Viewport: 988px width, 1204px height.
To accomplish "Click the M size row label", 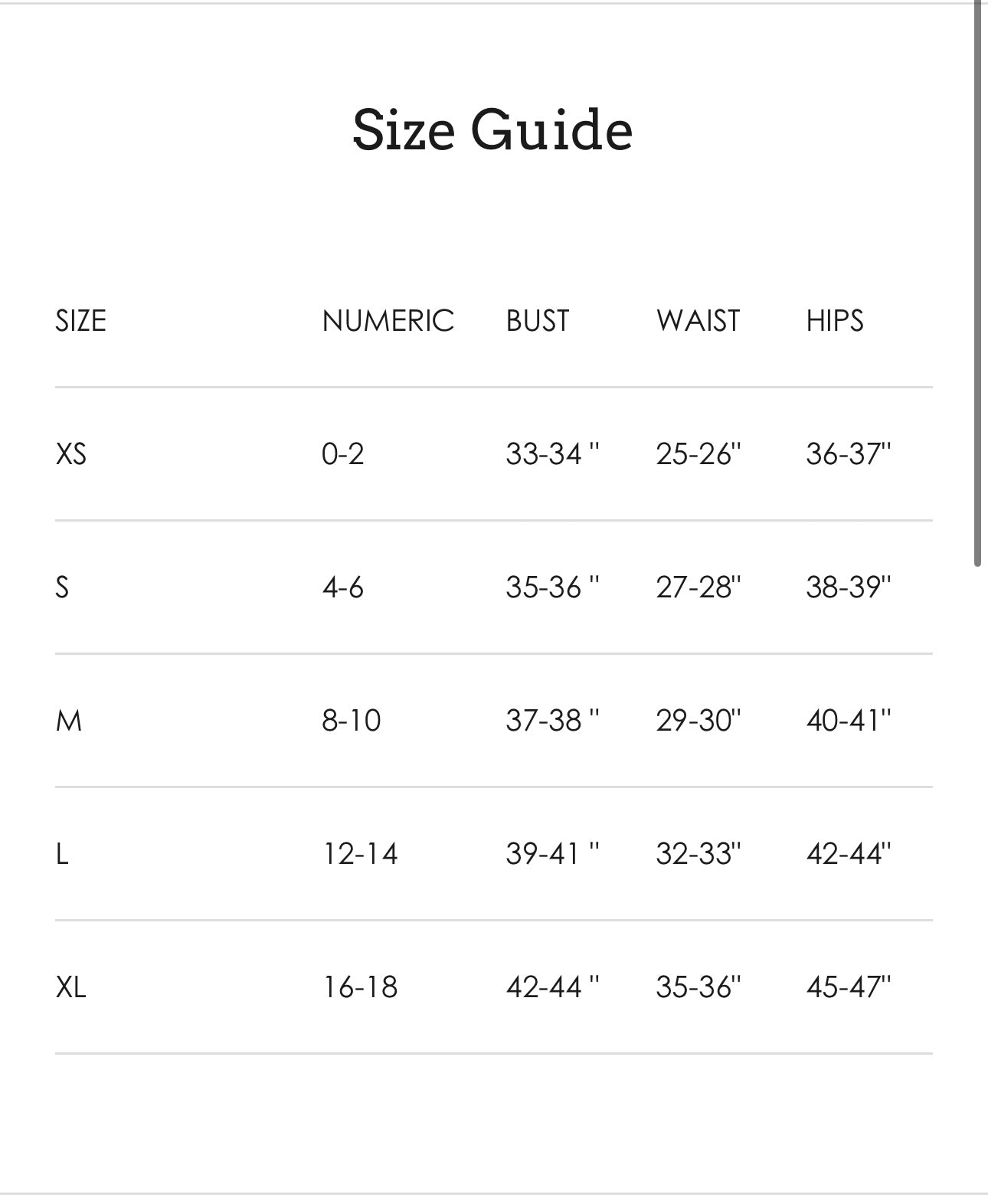I will pyautogui.click(x=69, y=720).
